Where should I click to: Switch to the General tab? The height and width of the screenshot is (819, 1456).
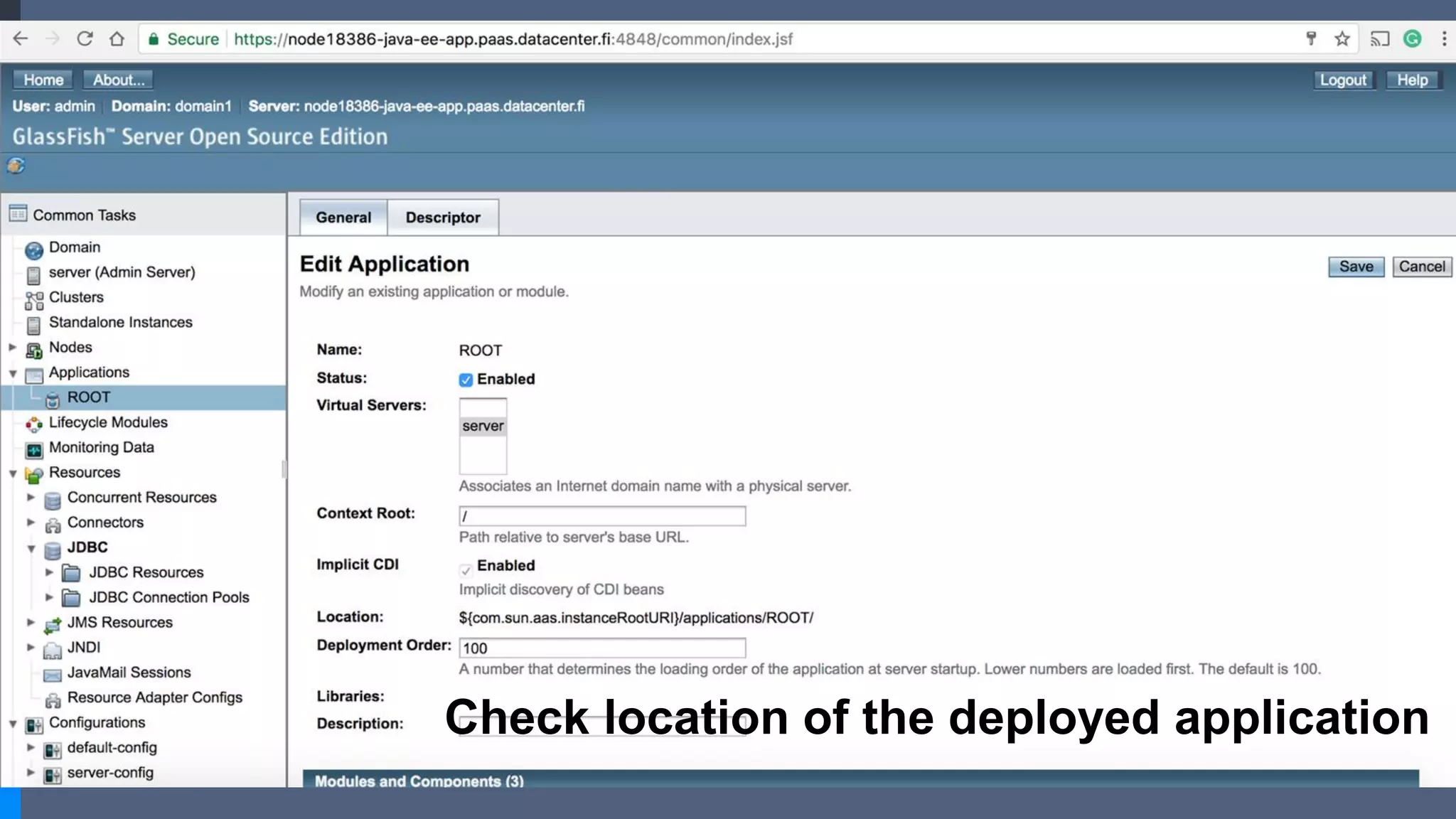[343, 218]
